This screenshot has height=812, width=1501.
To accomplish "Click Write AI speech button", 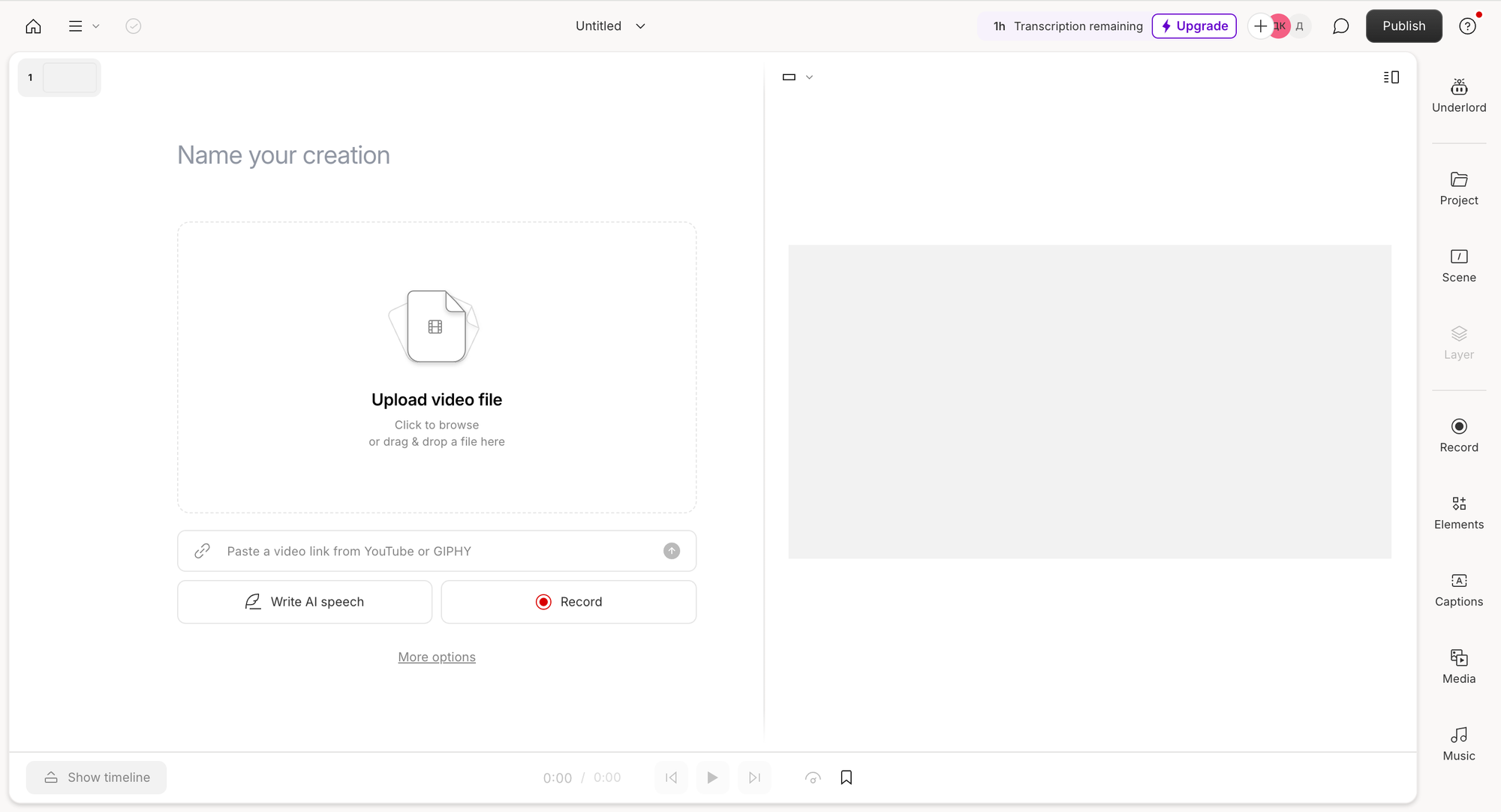I will [x=305, y=602].
